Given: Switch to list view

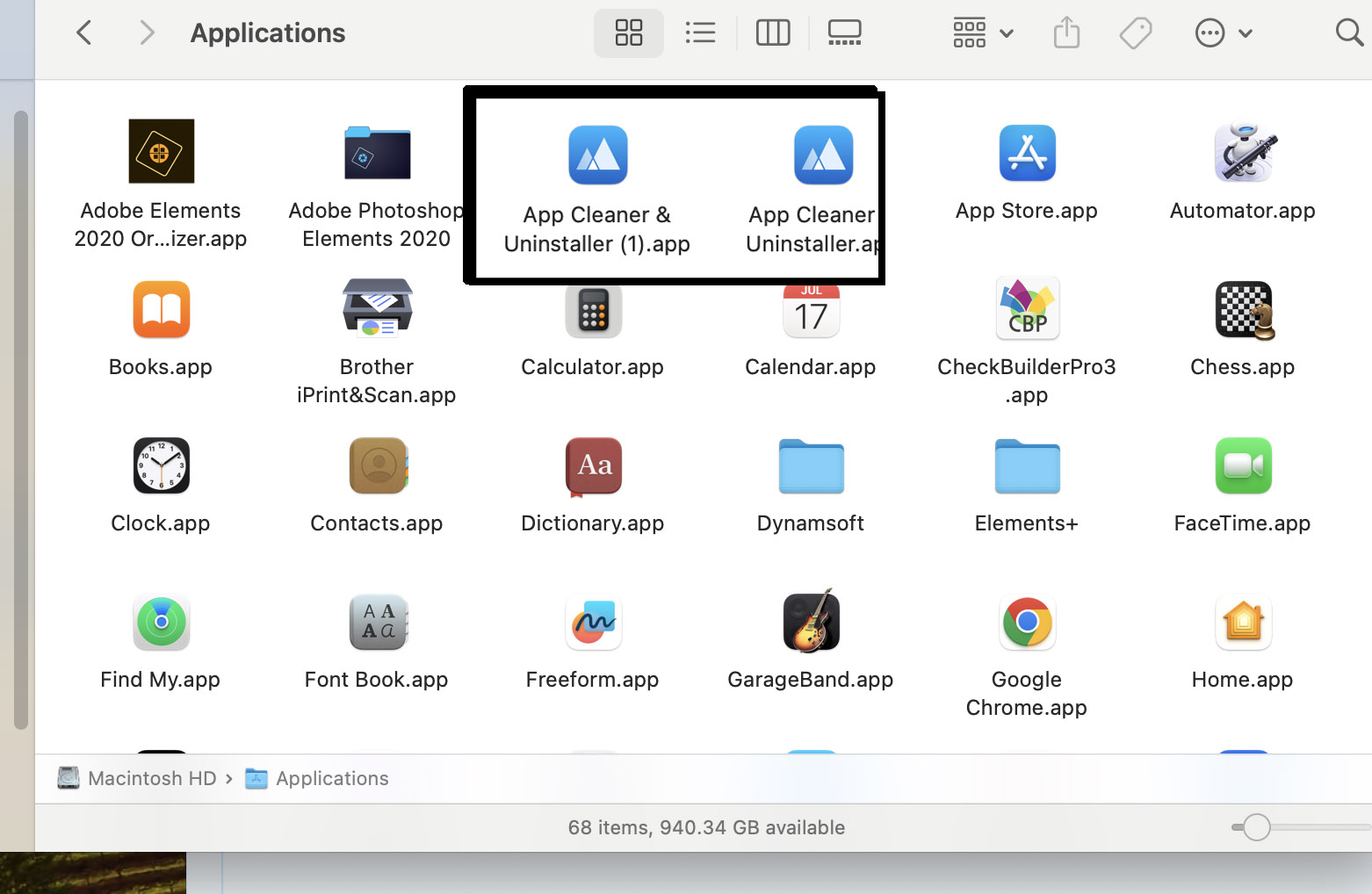Looking at the screenshot, I should [x=700, y=33].
